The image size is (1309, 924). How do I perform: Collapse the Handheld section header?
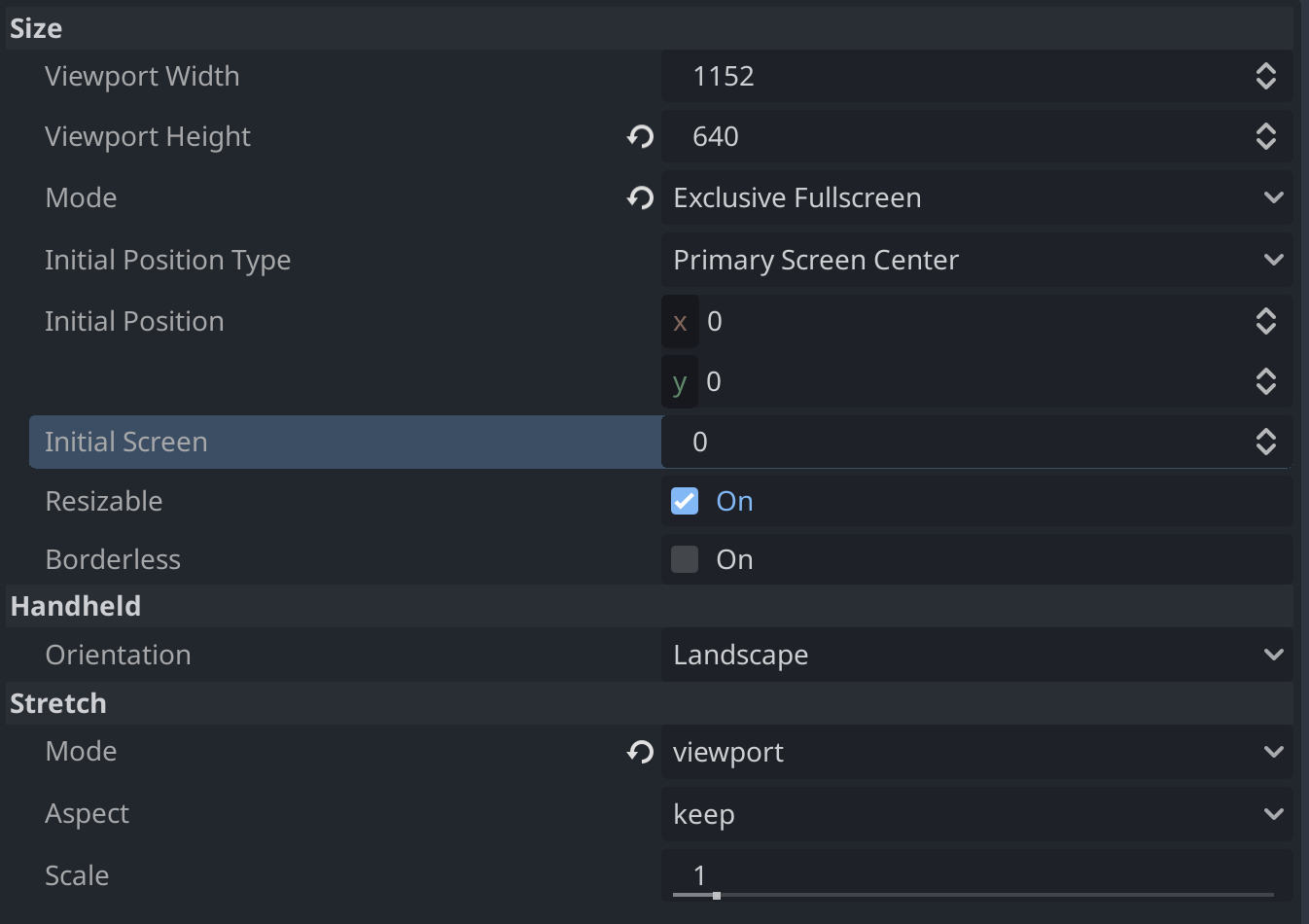click(x=76, y=607)
